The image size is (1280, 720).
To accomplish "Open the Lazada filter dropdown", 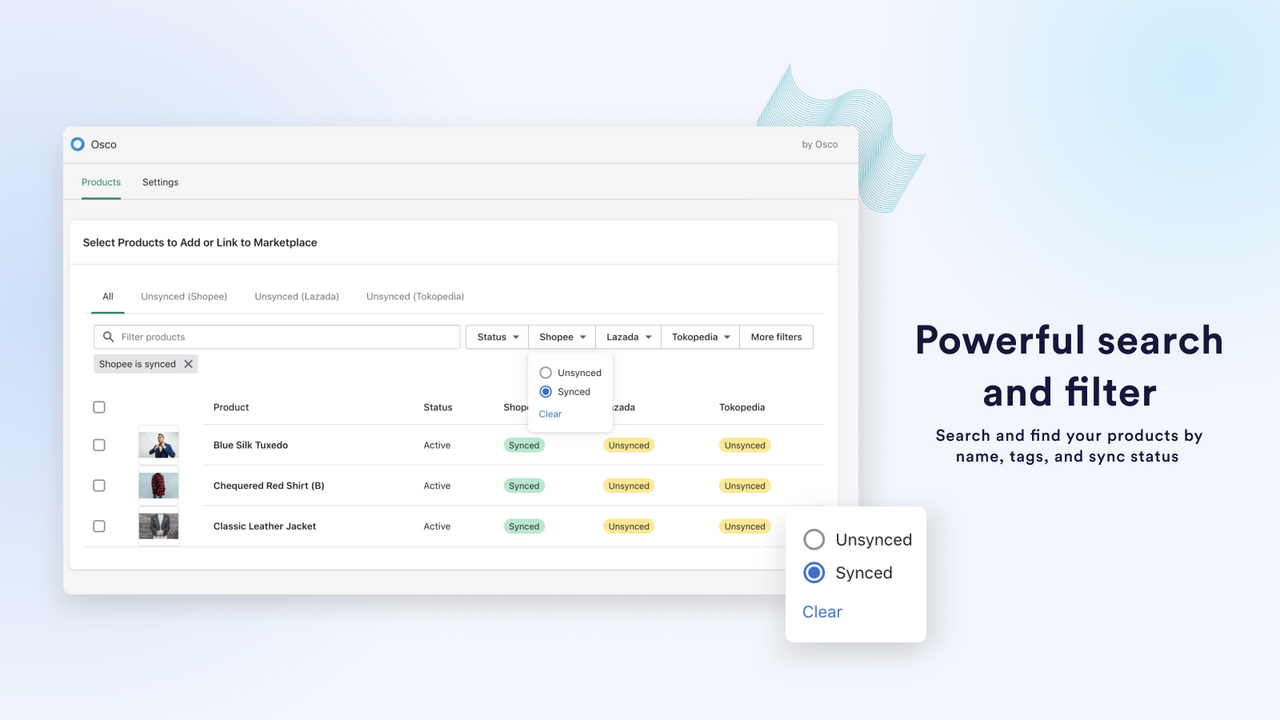I will [x=628, y=337].
